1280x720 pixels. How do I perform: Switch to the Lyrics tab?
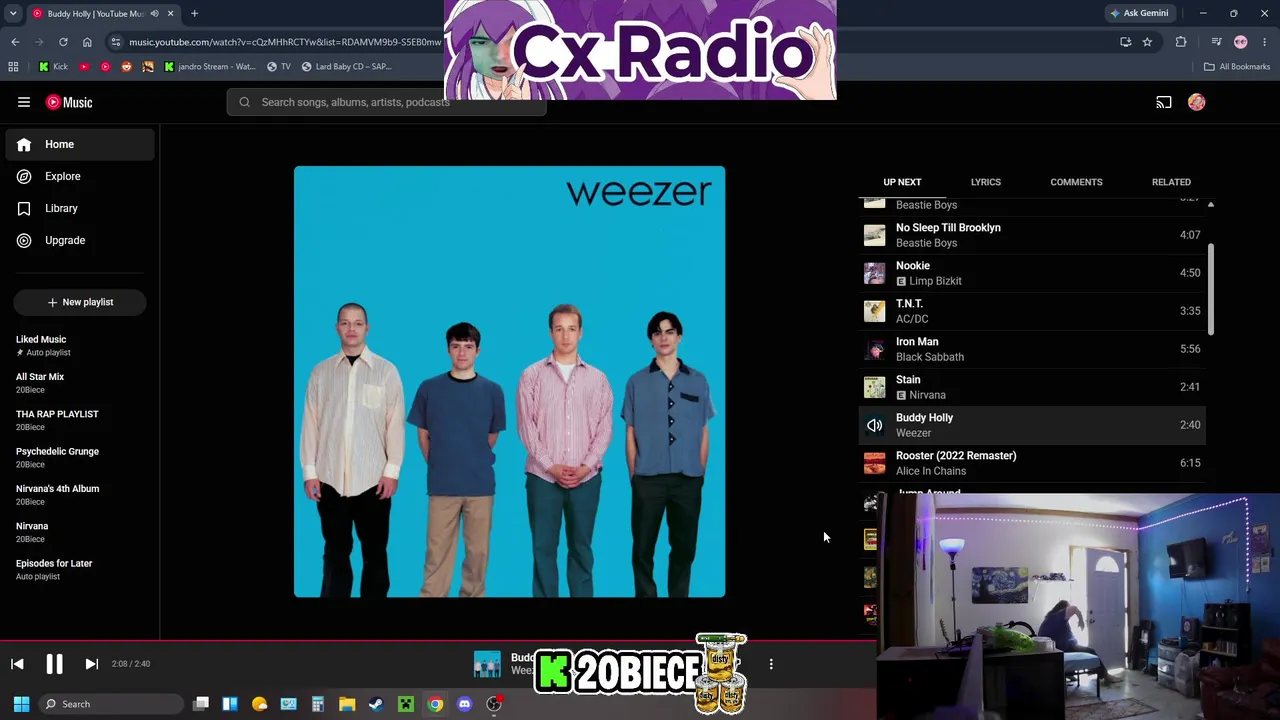point(986,182)
